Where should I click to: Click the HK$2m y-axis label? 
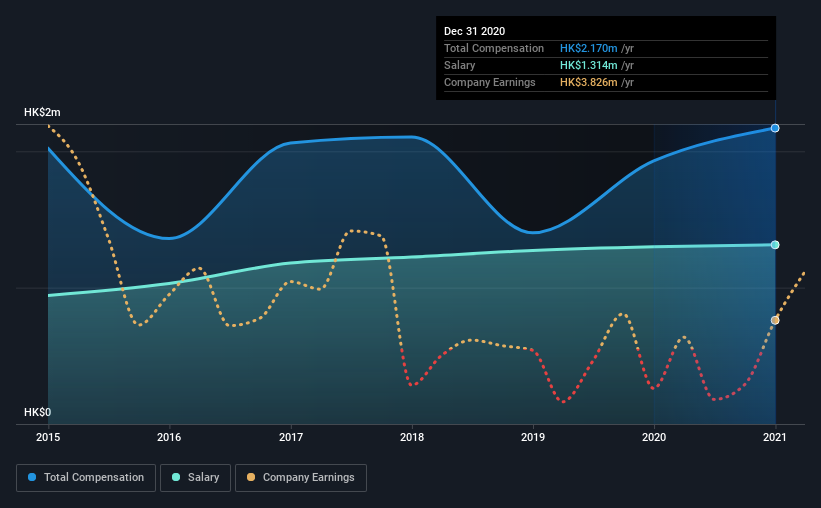(42, 113)
